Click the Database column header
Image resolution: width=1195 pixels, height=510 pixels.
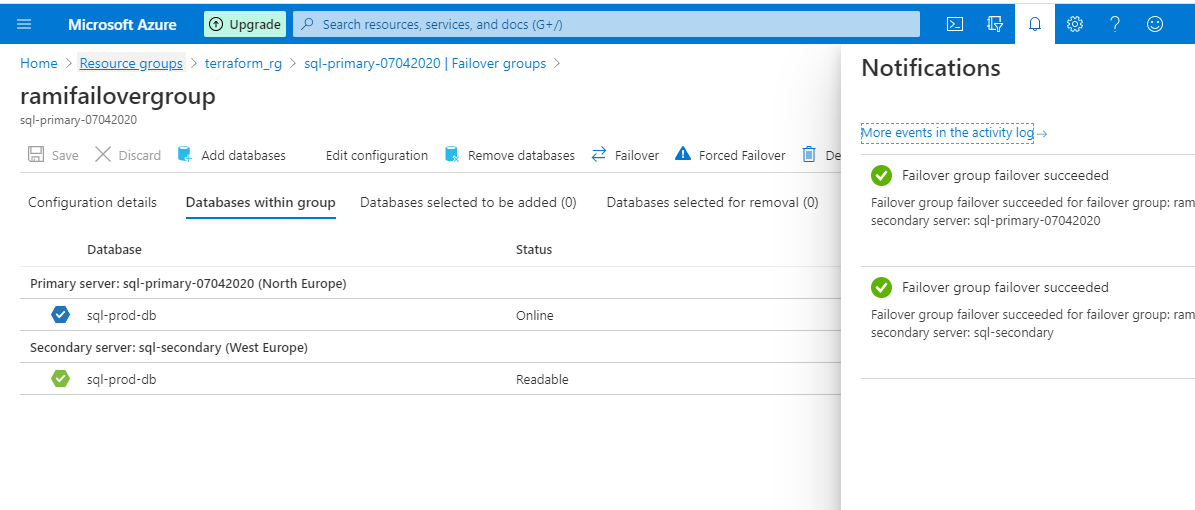[x=114, y=249]
